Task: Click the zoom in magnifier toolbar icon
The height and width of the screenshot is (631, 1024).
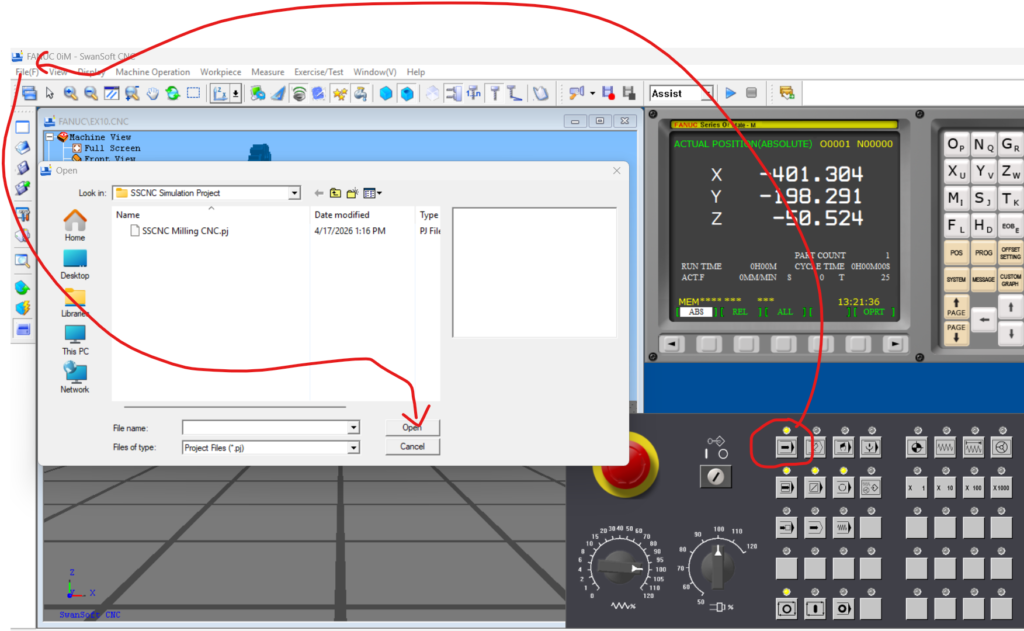Action: 71,93
